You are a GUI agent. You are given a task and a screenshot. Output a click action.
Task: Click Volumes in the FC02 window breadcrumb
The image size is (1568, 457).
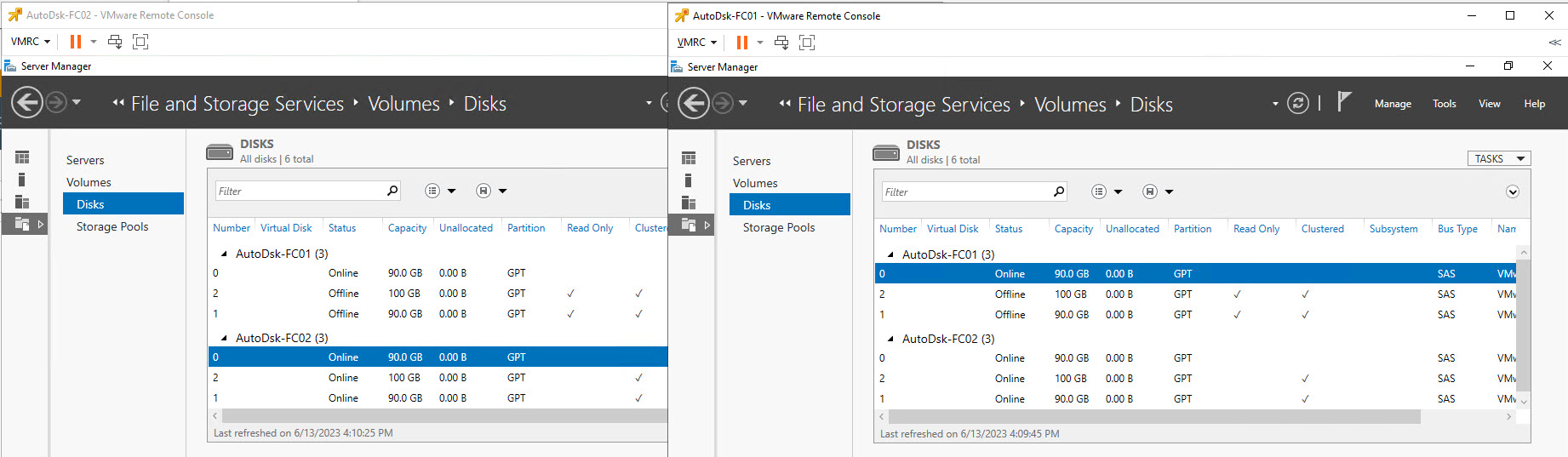403,104
